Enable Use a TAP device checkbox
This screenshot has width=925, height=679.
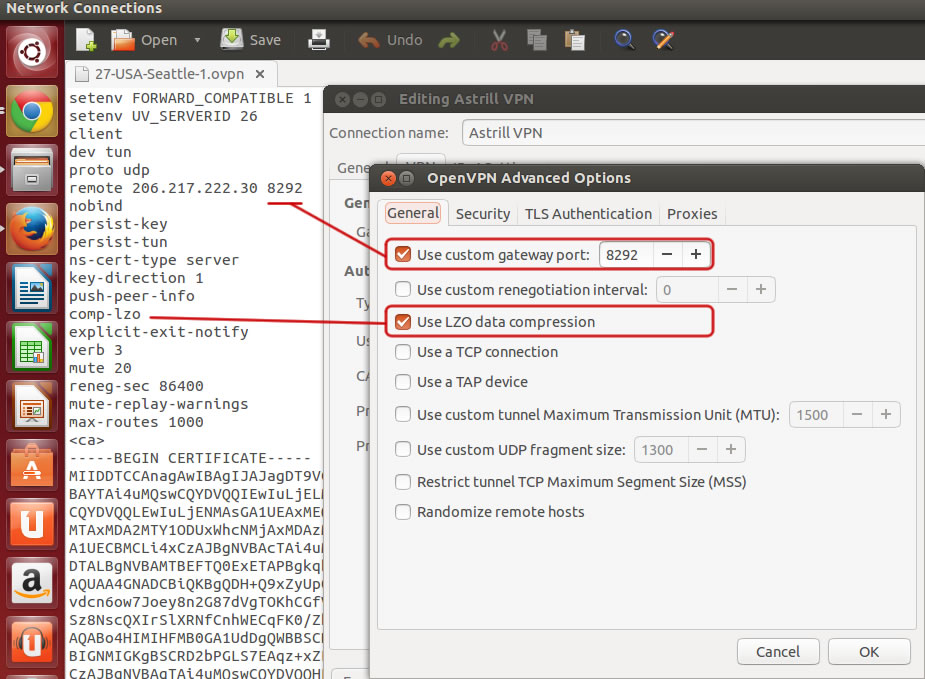click(403, 382)
